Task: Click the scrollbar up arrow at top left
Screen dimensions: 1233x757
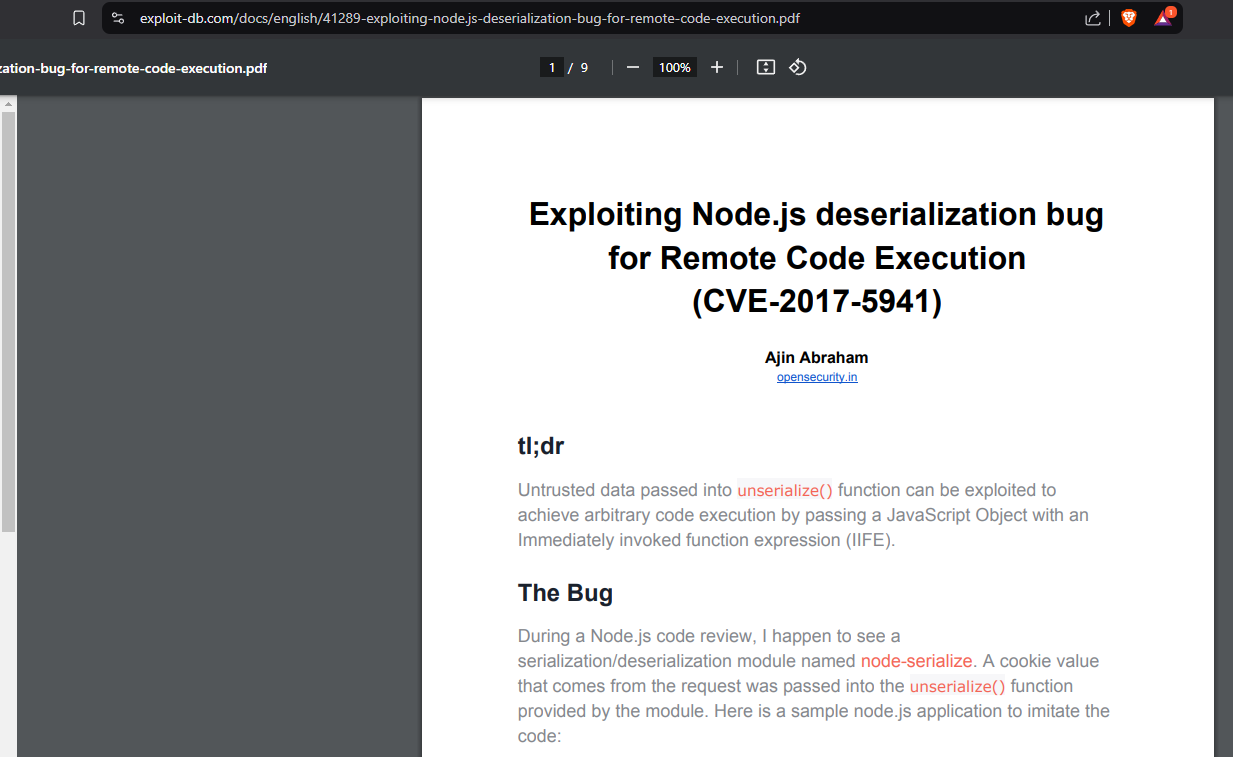Action: click(x=8, y=103)
